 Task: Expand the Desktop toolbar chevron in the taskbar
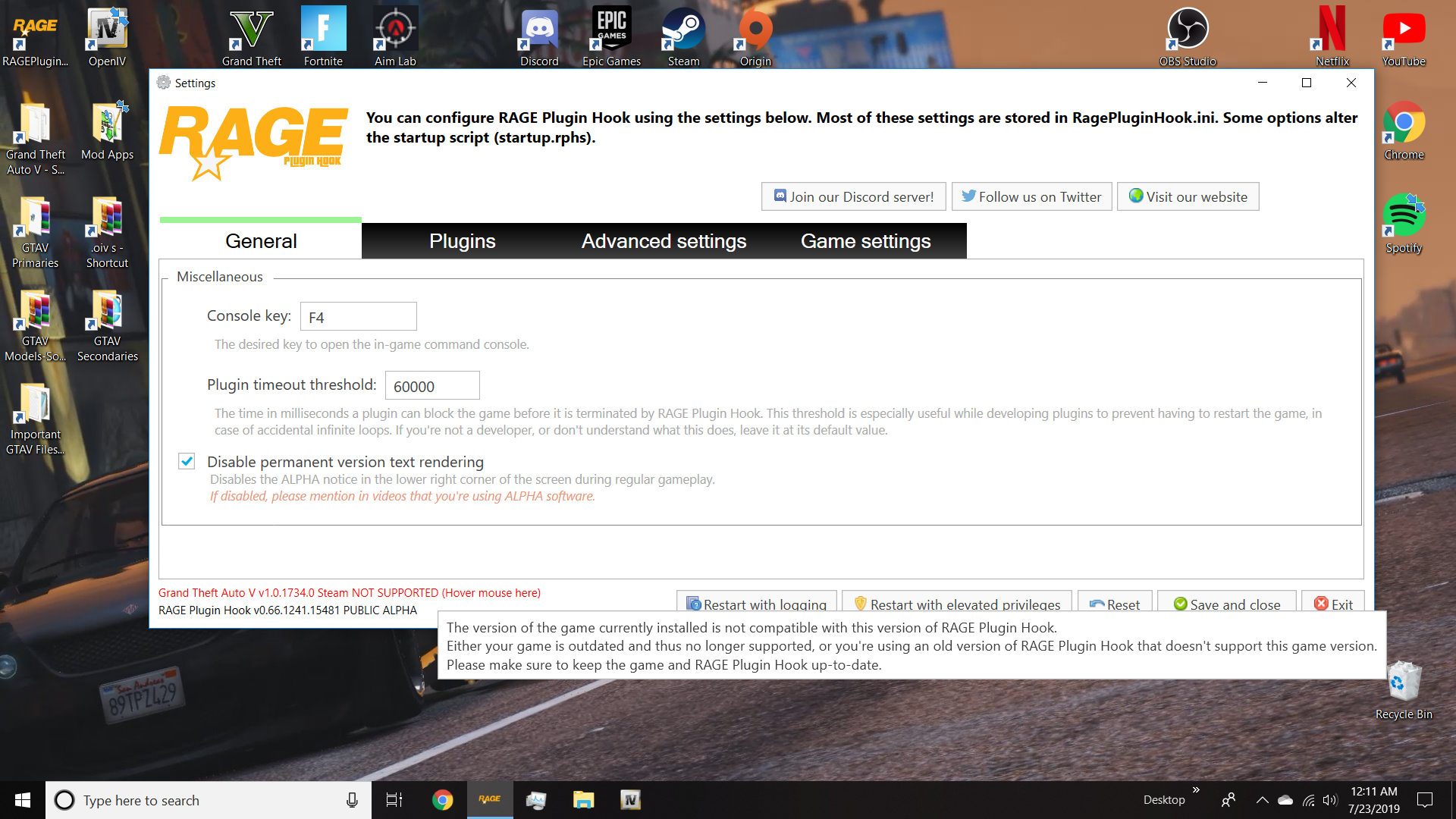point(1196,790)
